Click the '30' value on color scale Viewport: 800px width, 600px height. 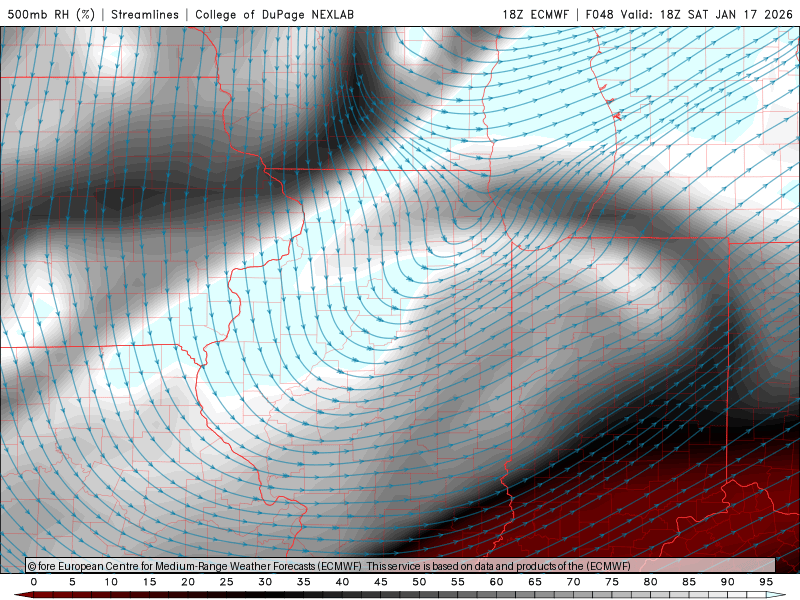pyautogui.click(x=265, y=582)
